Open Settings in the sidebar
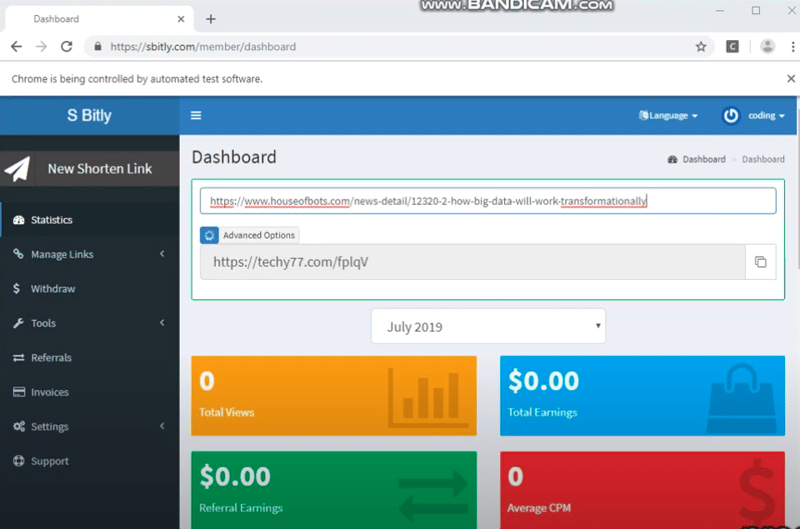800x529 pixels. coord(90,426)
